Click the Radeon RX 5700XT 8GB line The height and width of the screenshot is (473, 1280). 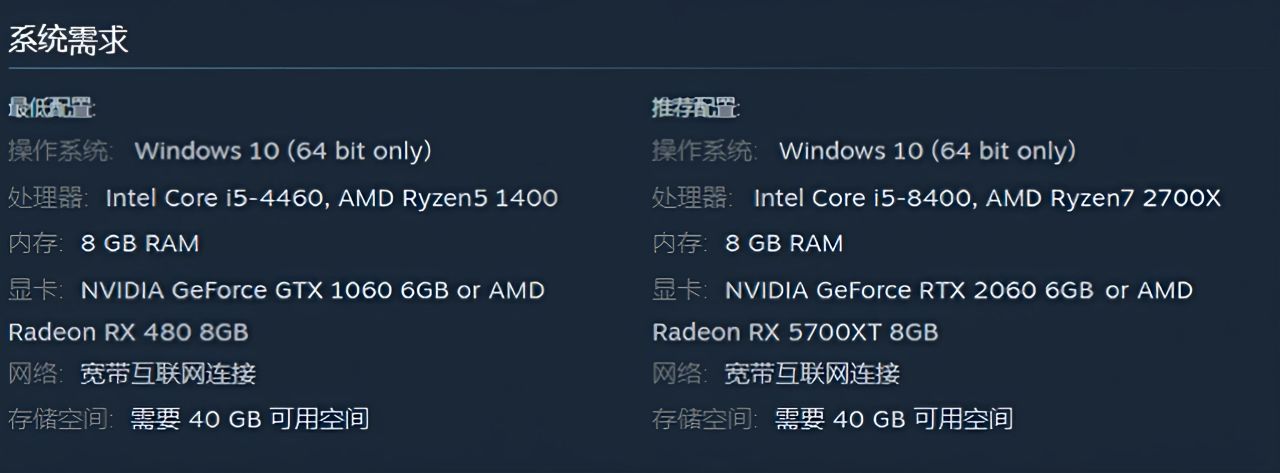[795, 331]
